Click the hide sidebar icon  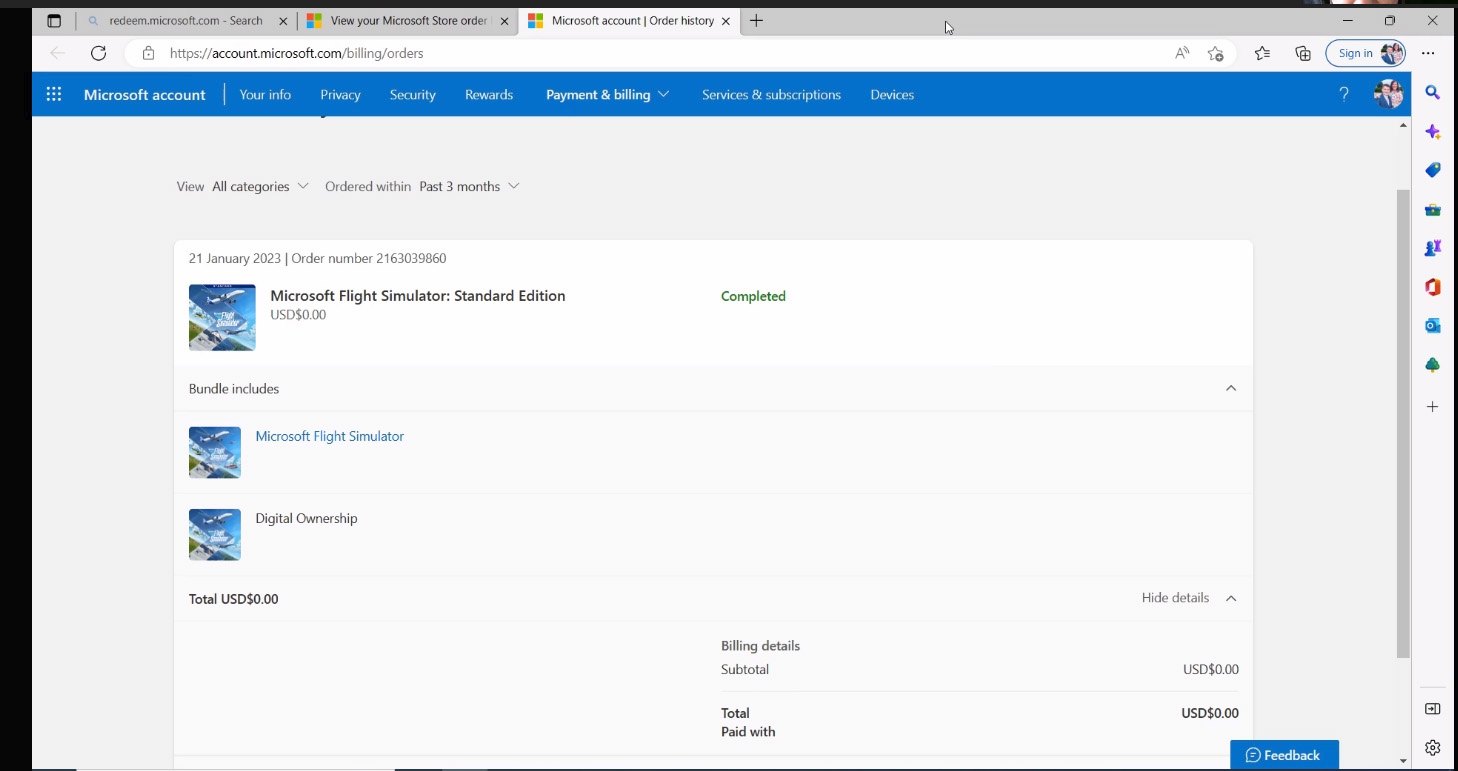(x=1432, y=709)
